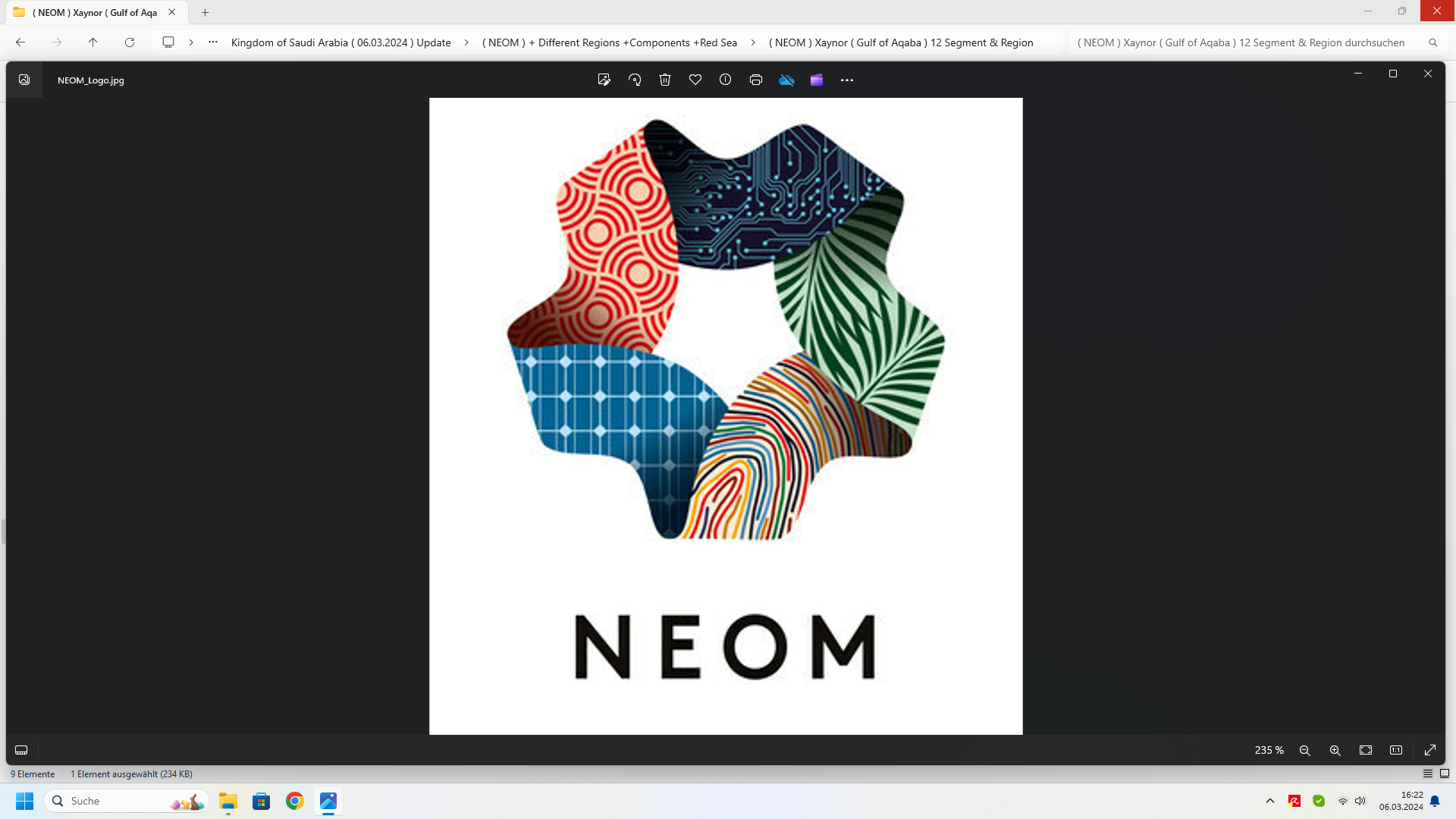Click the This PC monitor icon
Viewport: 1456px width, 819px height.
(168, 42)
